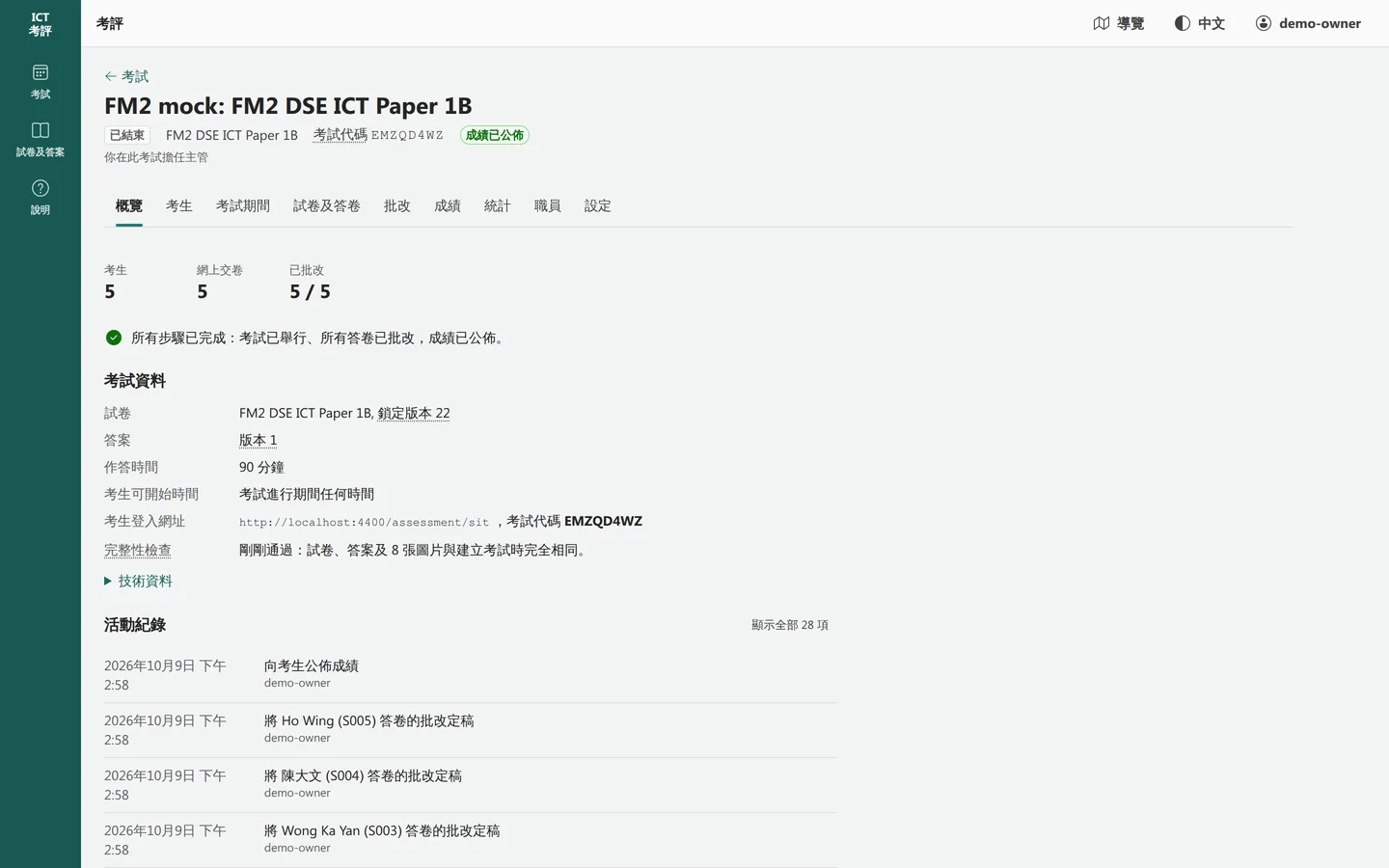The image size is (1389, 868).
Task: Go to the 批改 tab
Action: point(397,205)
